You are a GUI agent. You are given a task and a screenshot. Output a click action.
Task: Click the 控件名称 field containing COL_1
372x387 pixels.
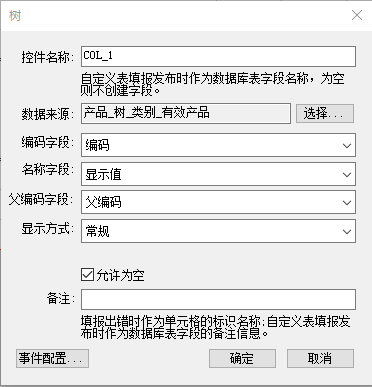[218, 56]
